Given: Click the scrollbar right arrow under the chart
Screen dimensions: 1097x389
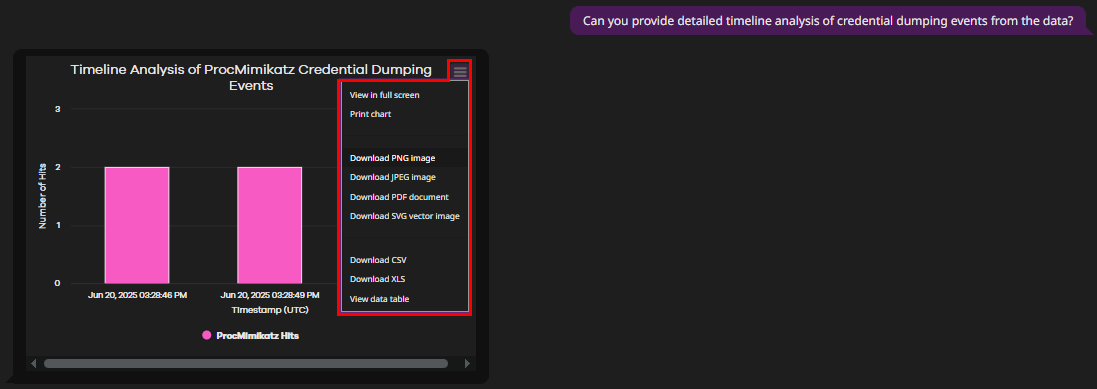Looking at the screenshot, I should pyautogui.click(x=468, y=364).
